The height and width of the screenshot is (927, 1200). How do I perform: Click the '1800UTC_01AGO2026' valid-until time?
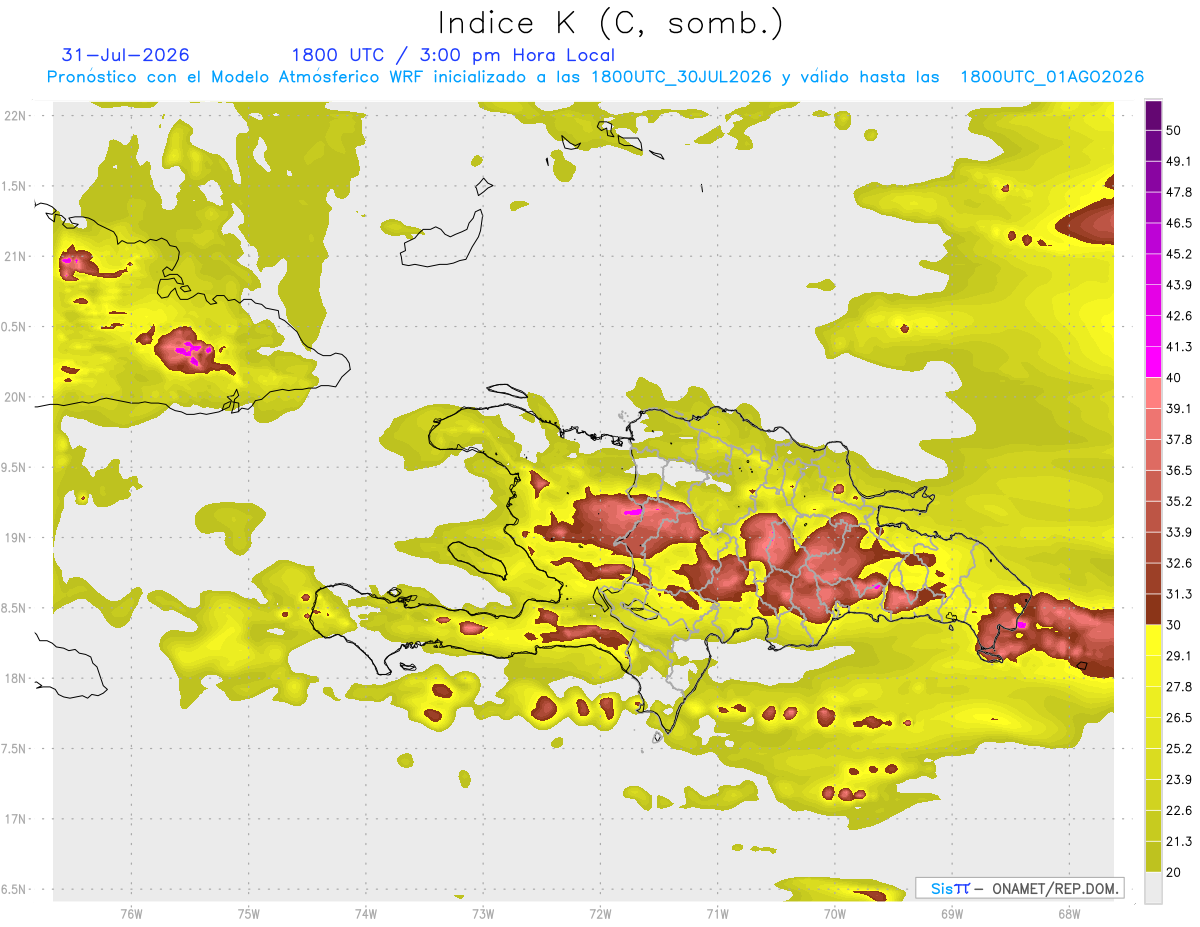pyautogui.click(x=1052, y=77)
